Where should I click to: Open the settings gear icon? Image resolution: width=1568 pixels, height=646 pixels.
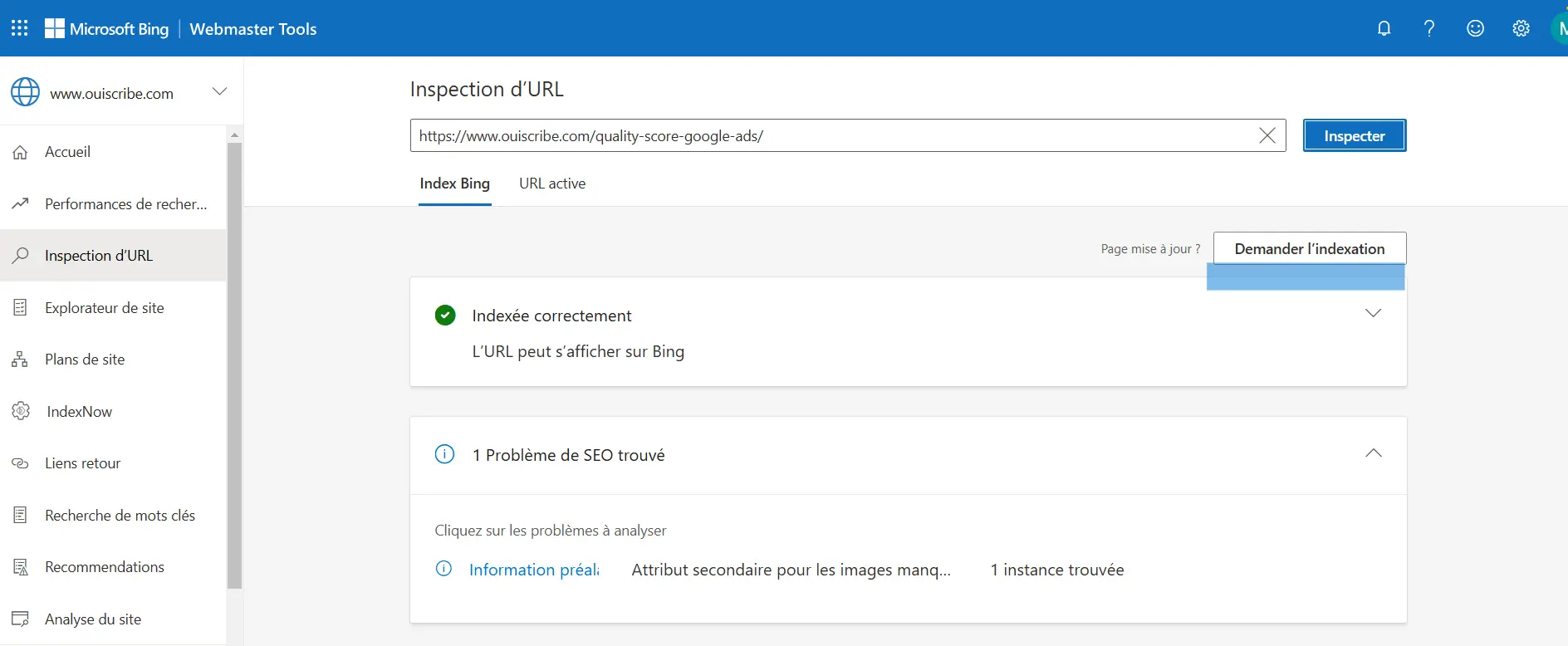1521,28
